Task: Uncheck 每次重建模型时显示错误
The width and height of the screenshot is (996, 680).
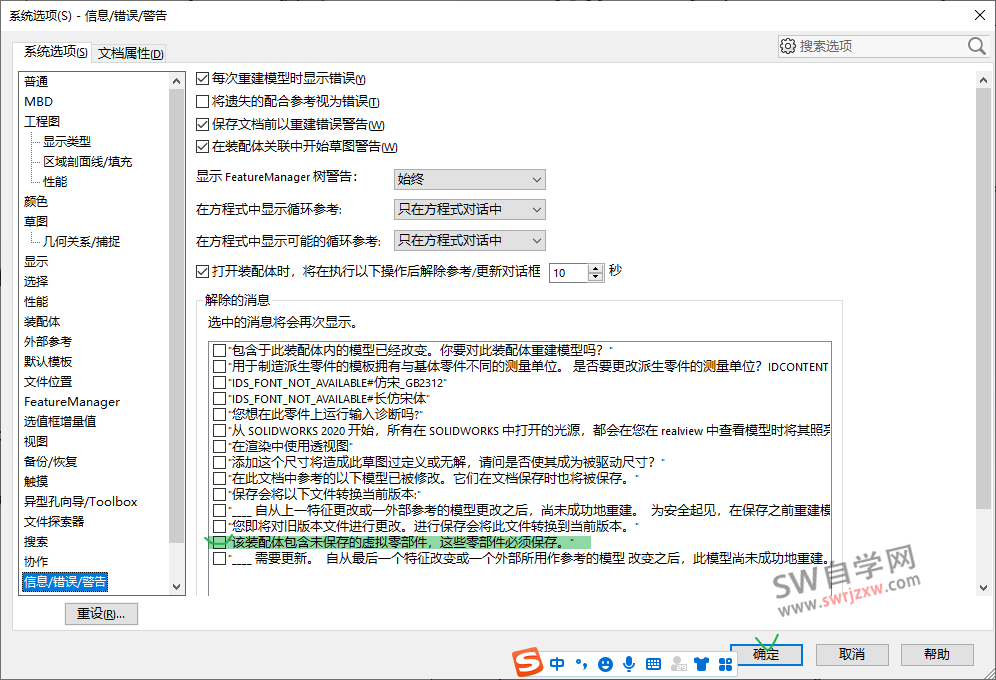Action: click(x=202, y=77)
